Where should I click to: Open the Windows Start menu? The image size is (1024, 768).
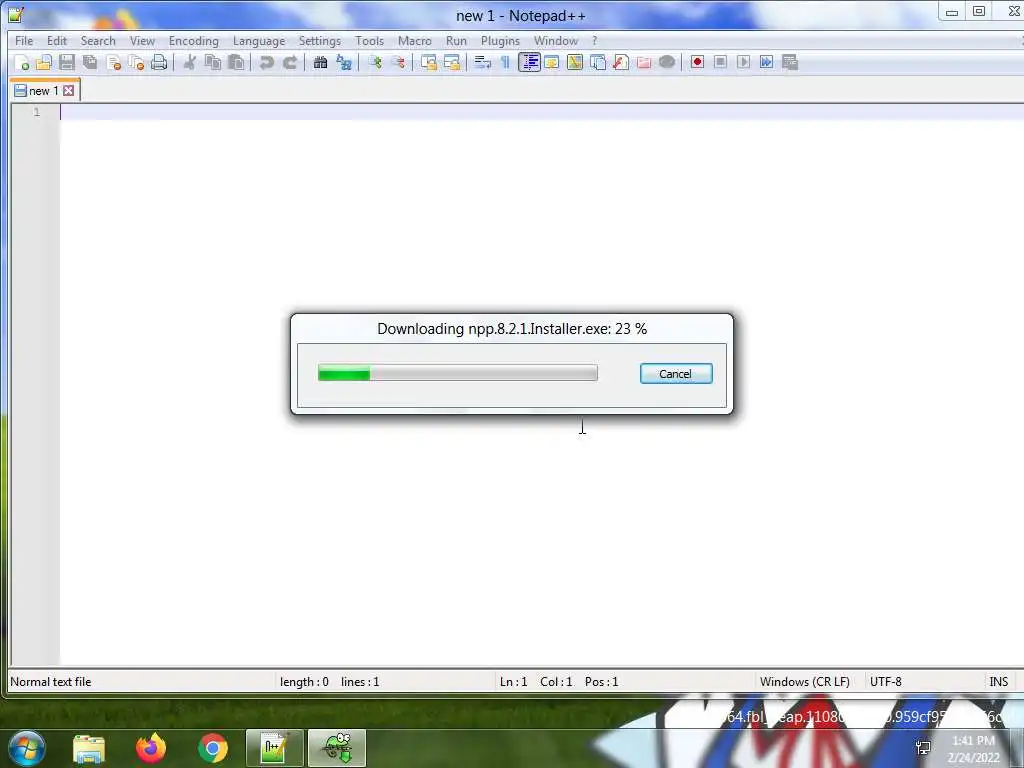25,748
